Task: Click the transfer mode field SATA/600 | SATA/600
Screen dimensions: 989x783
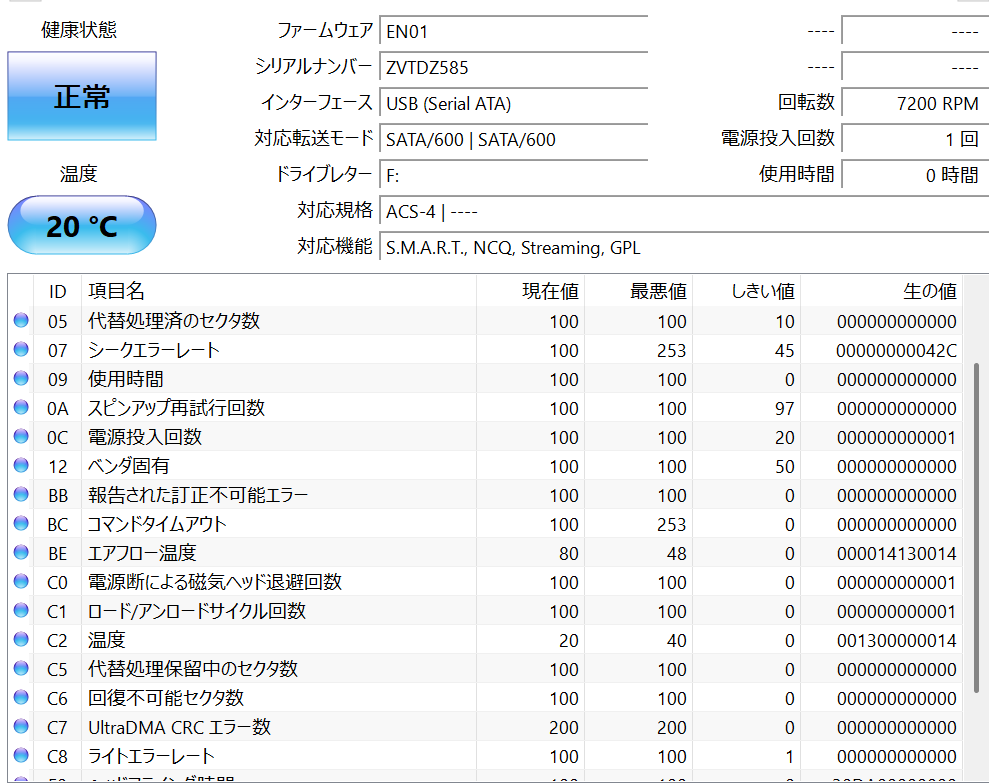Action: click(513, 139)
